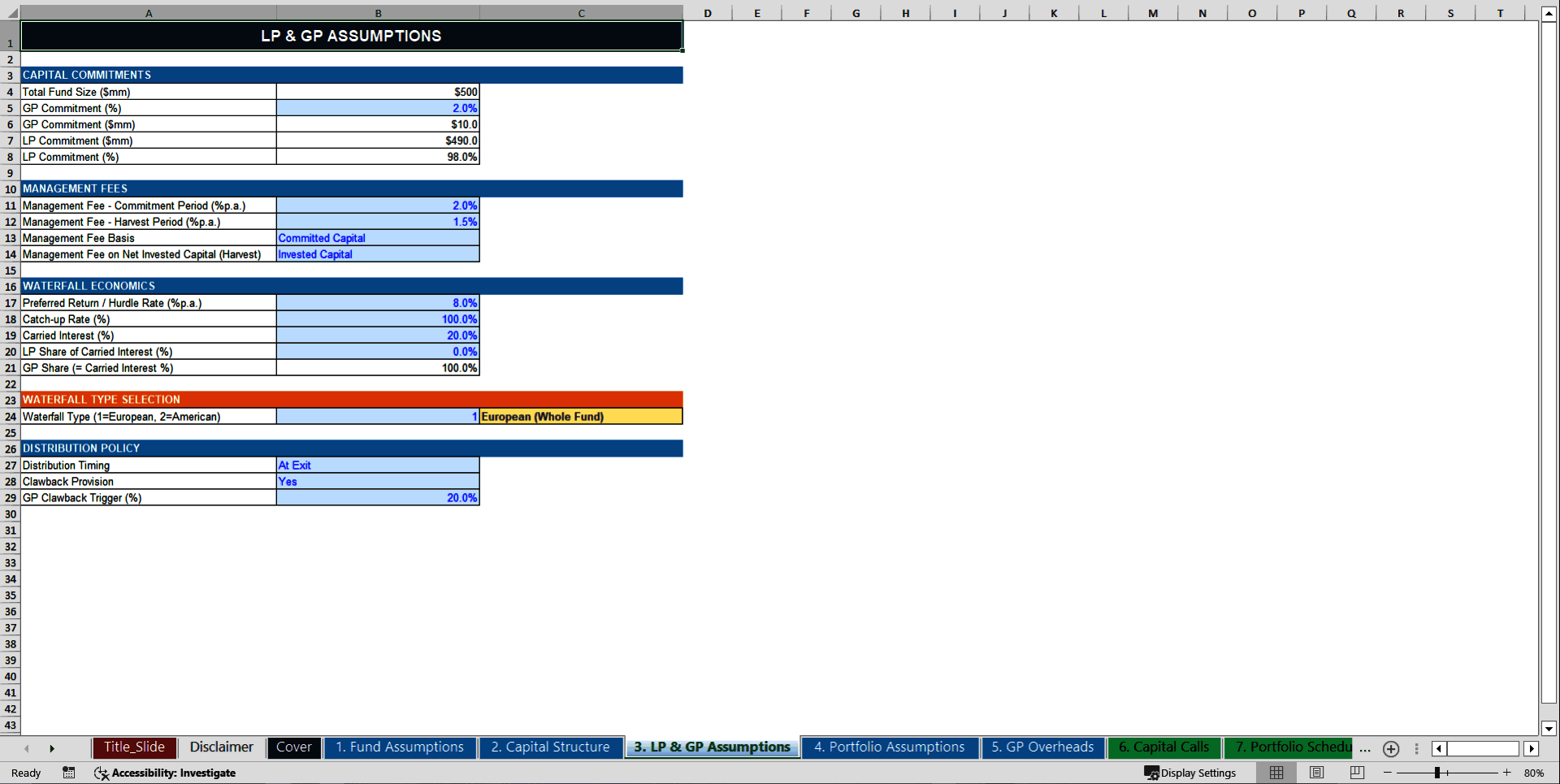1560x784 pixels.
Task: Zoom out using the minus button
Action: point(1388,773)
